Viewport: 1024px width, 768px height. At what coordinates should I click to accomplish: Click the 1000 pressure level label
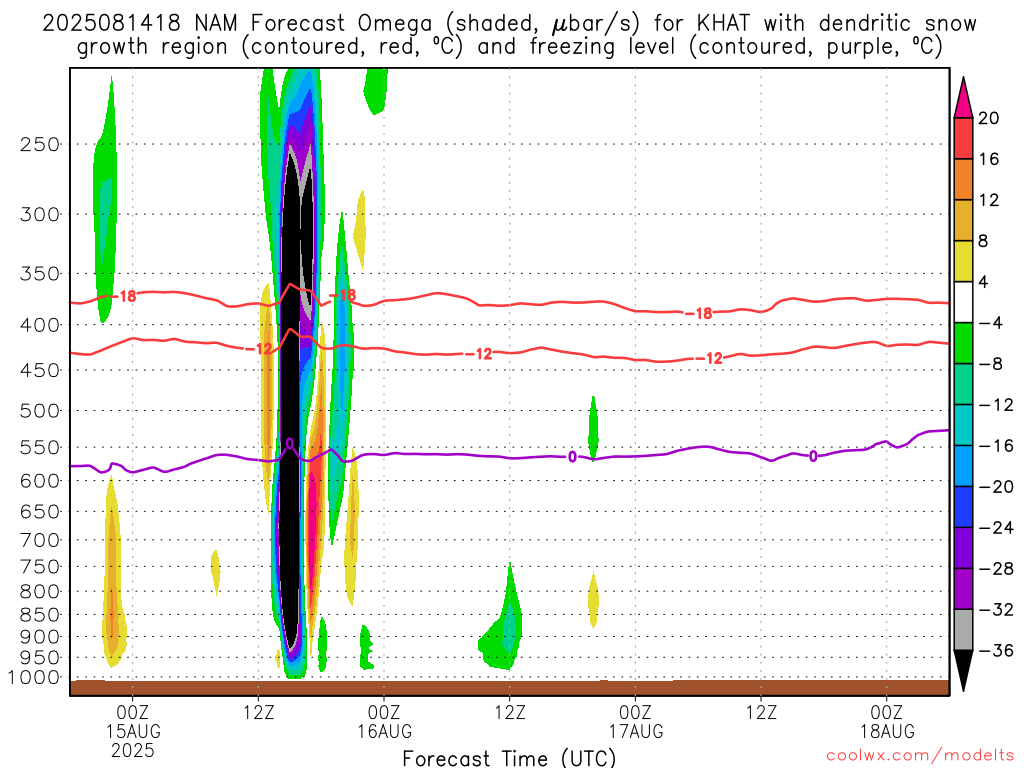click(35, 678)
